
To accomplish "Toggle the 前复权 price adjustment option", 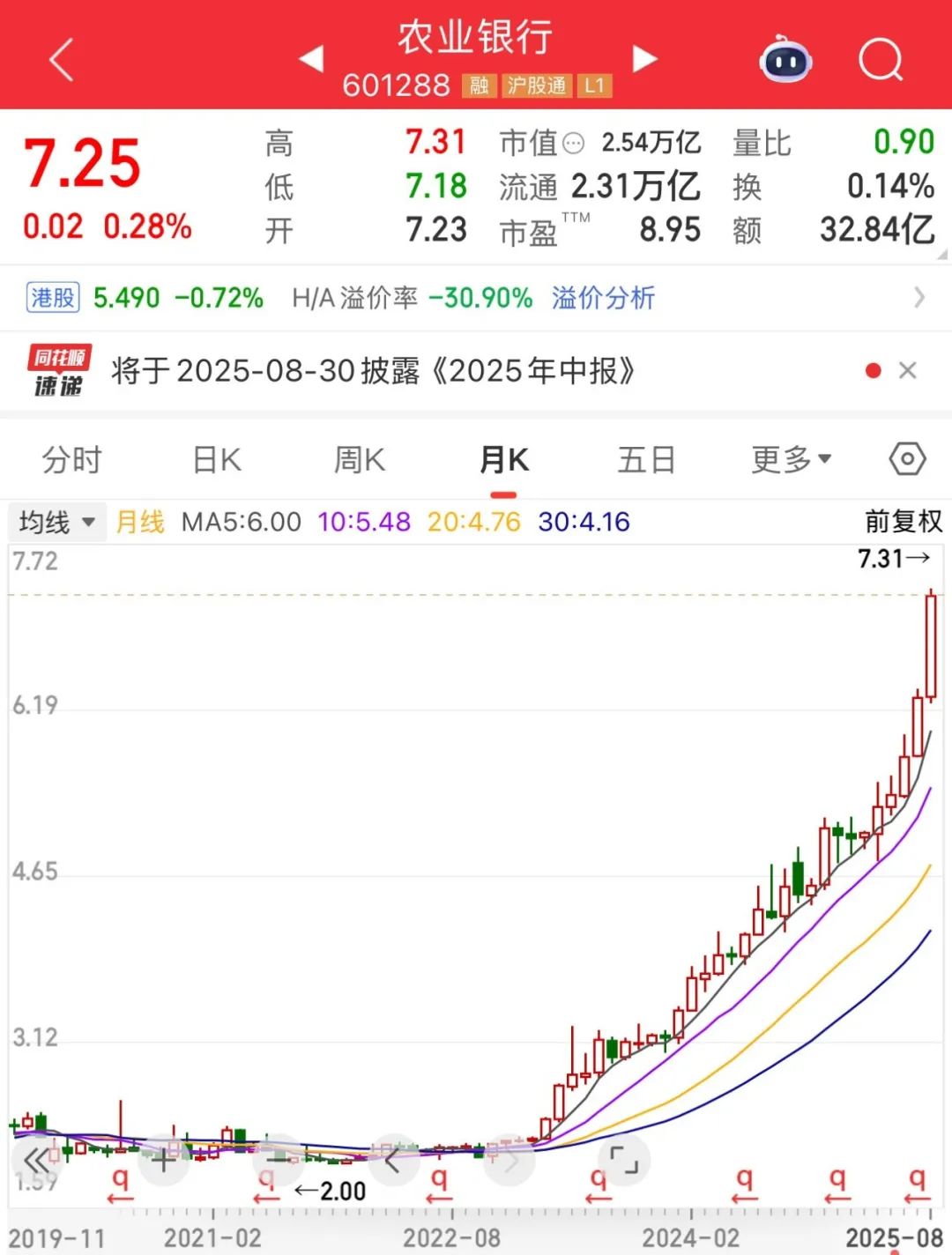I will coord(904,522).
